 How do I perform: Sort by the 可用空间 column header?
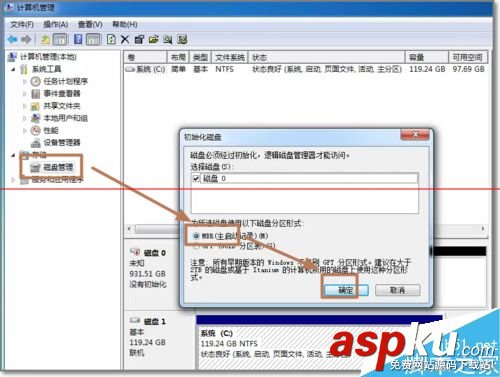coord(468,57)
